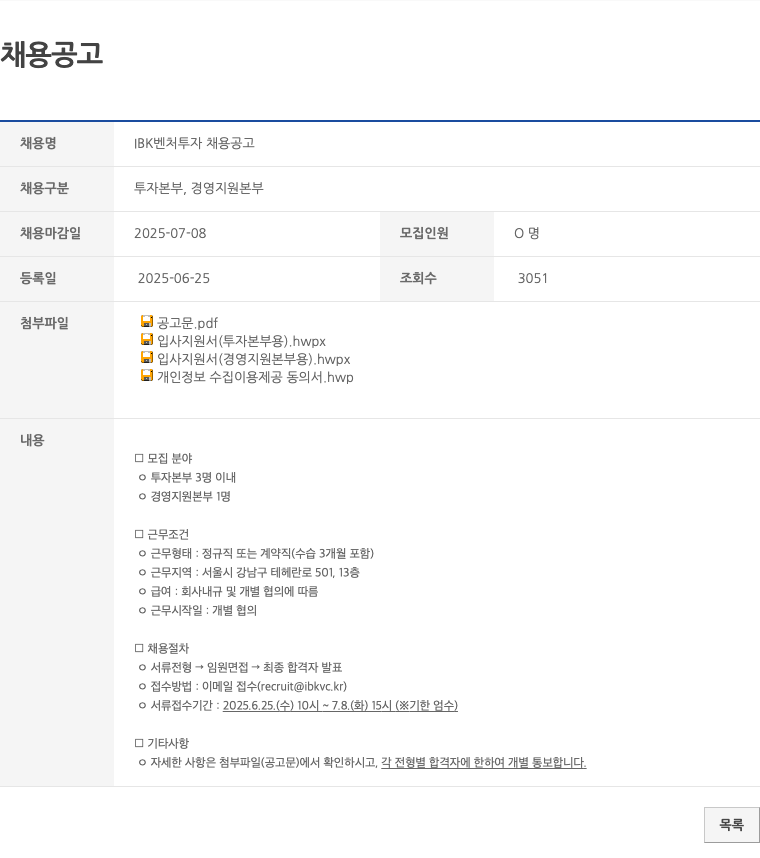Click the disk icon beside 공고문.pdf

pyautogui.click(x=147, y=321)
